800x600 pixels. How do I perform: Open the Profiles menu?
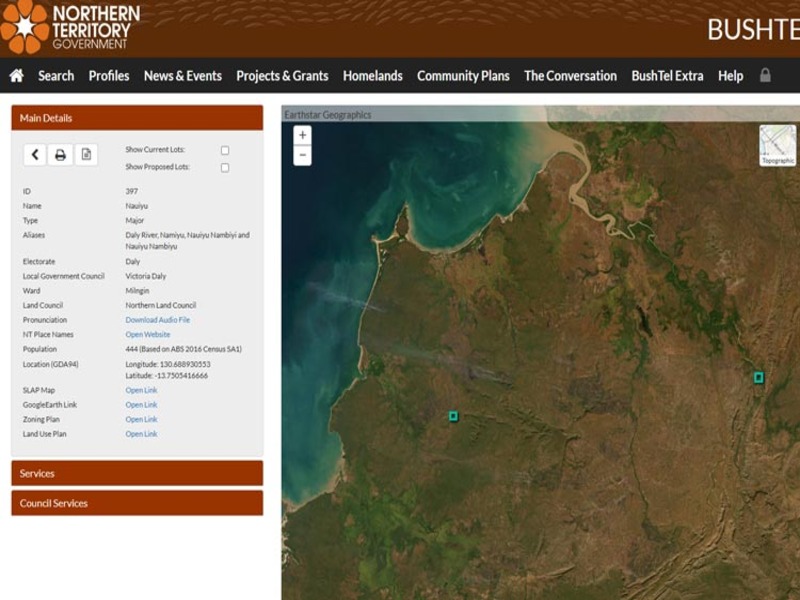pyautogui.click(x=108, y=76)
